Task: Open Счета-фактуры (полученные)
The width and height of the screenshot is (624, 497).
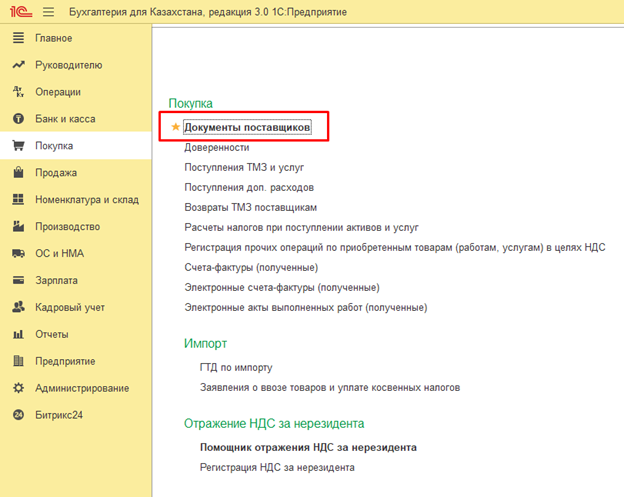Action: [251, 267]
